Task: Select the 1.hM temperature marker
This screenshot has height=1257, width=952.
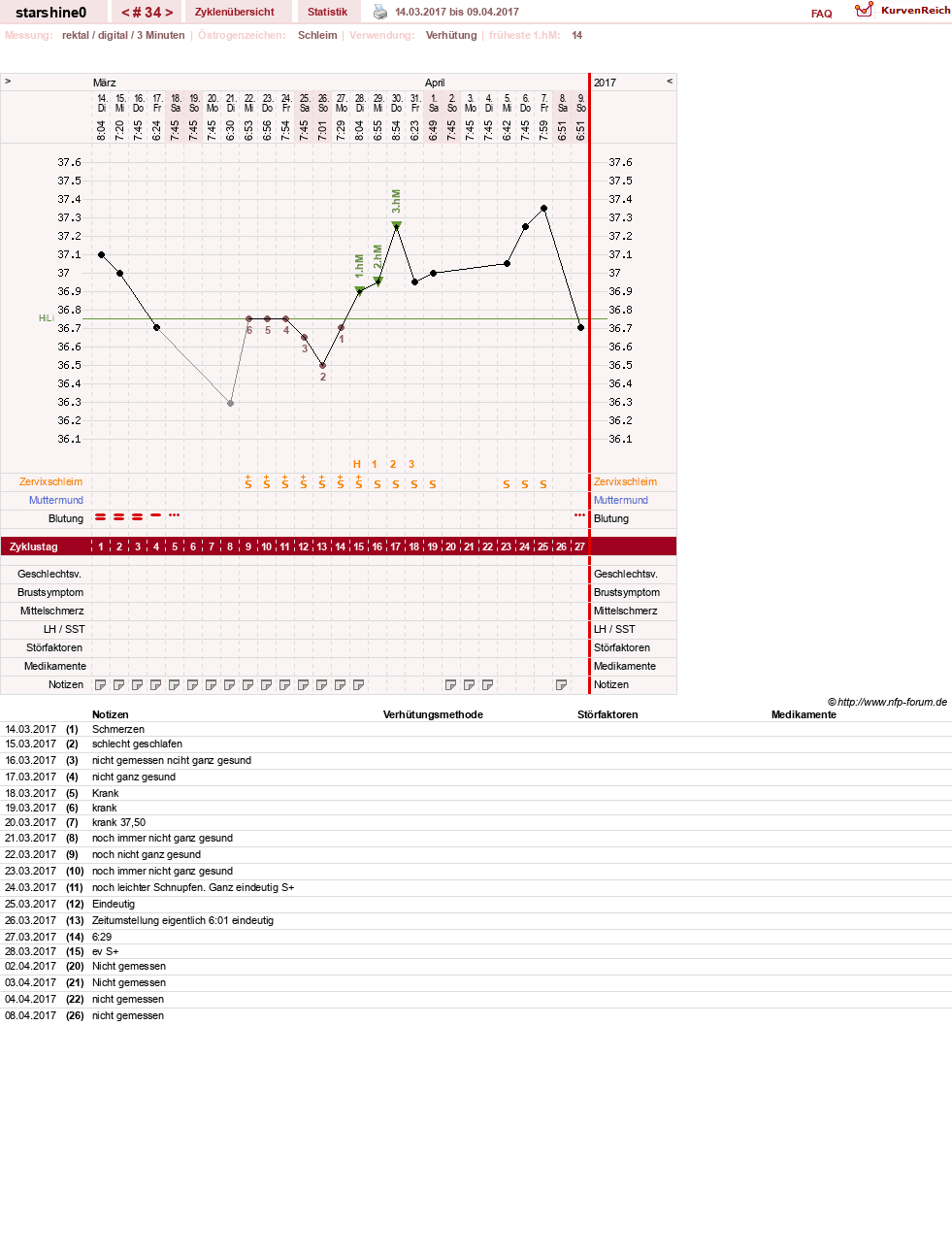Action: (x=359, y=290)
